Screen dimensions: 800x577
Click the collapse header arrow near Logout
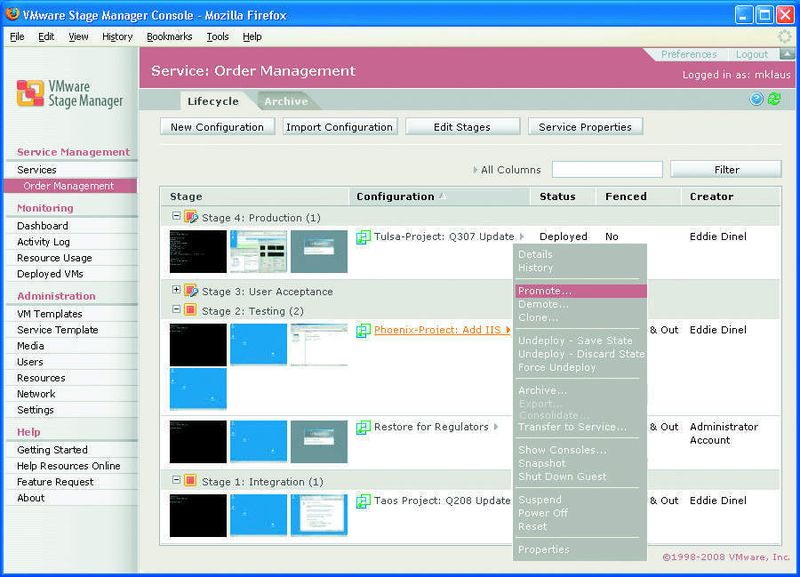pyautogui.click(x=787, y=54)
